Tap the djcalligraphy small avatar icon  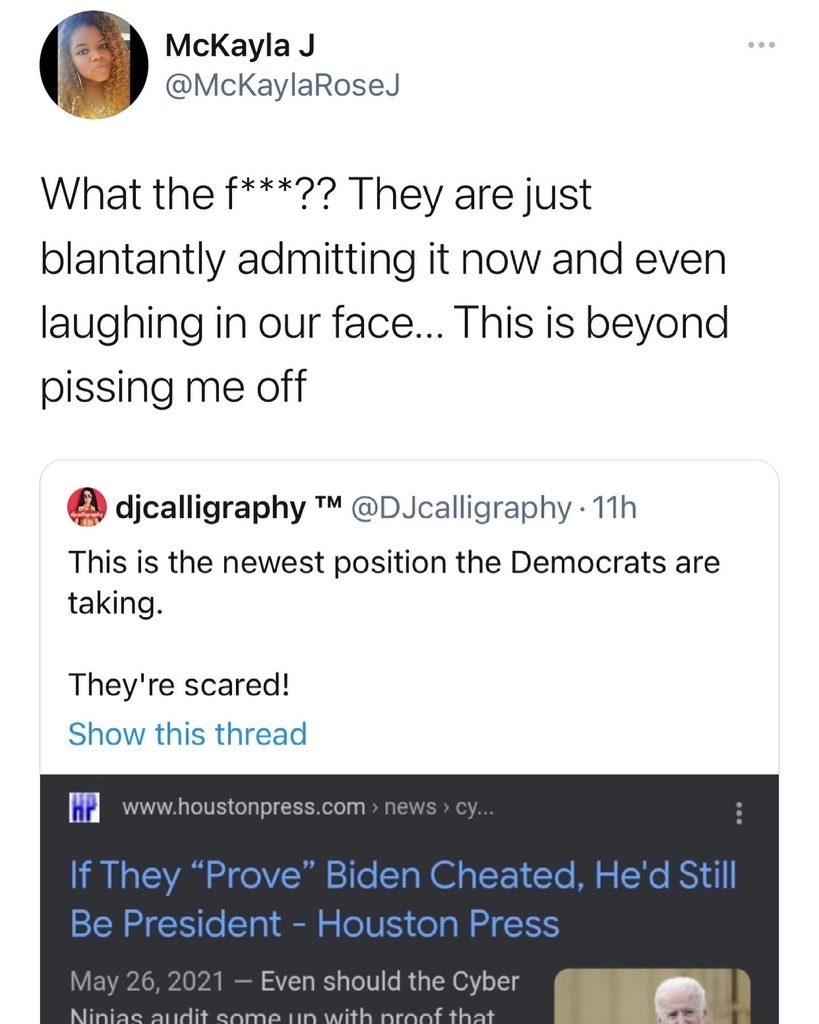(86, 507)
